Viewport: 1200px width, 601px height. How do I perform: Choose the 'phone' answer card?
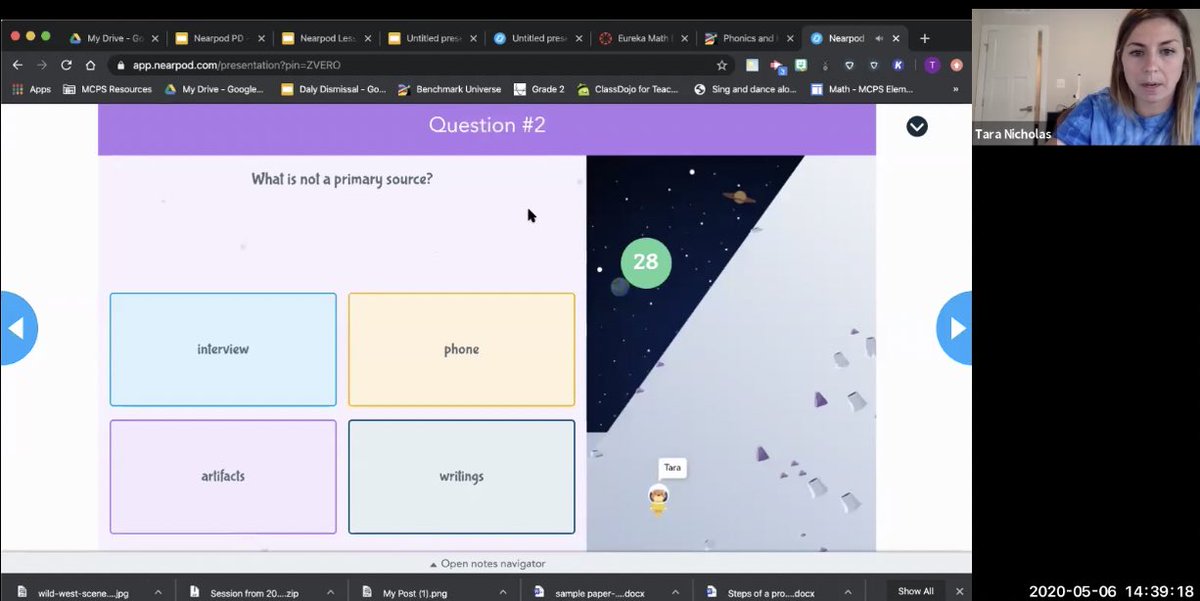462,349
